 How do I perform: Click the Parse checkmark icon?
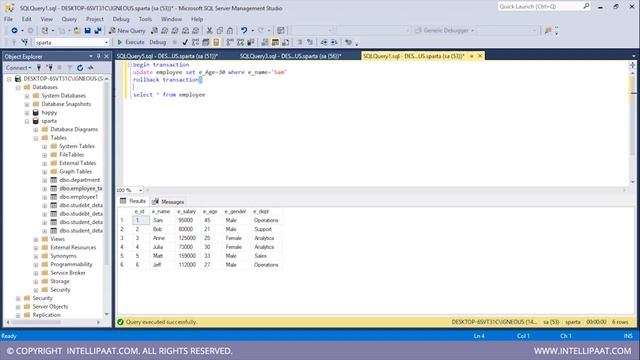(185, 42)
